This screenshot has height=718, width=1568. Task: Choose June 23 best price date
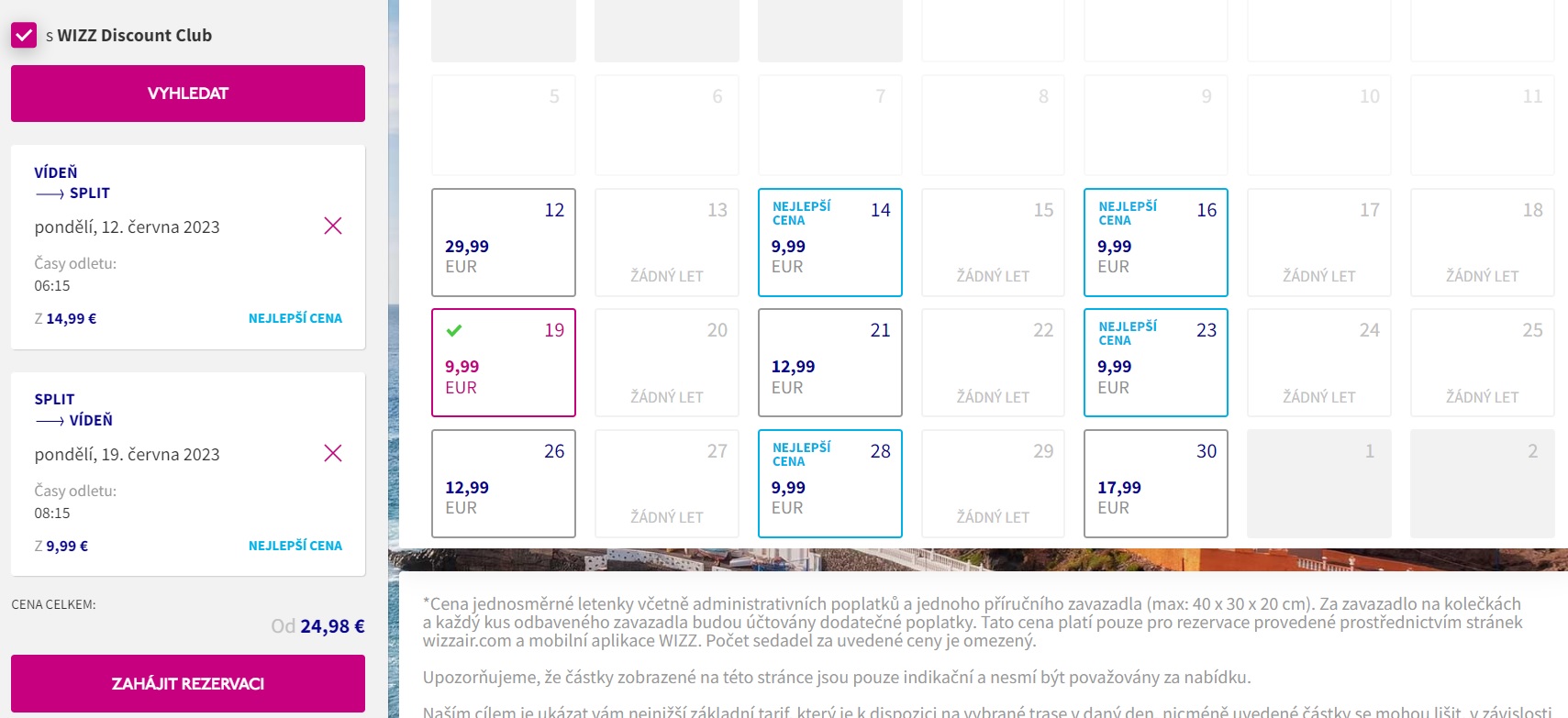point(1155,363)
